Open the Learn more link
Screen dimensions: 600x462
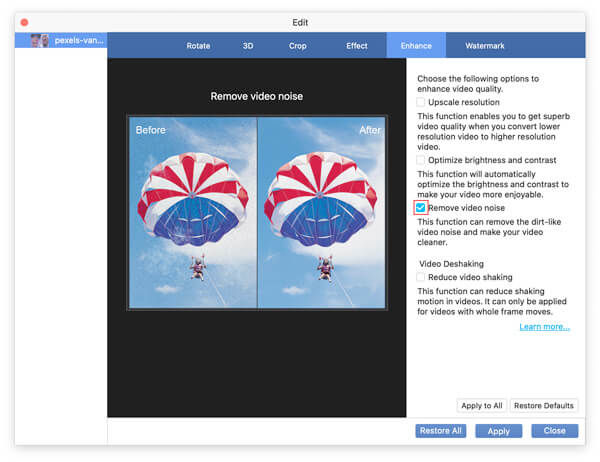[544, 327]
